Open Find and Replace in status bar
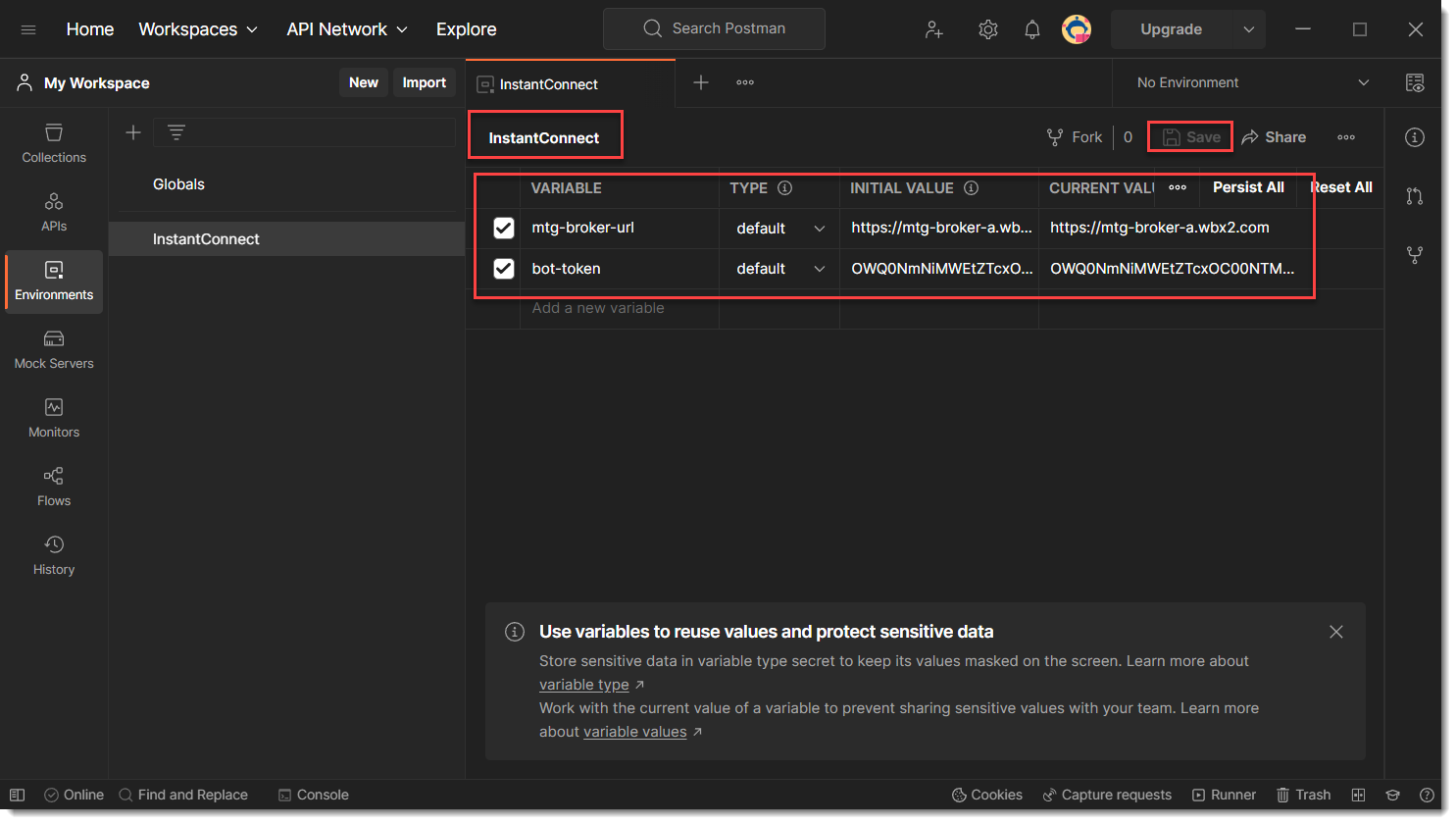Image resolution: width=1456 pixels, height=824 pixels. point(183,795)
